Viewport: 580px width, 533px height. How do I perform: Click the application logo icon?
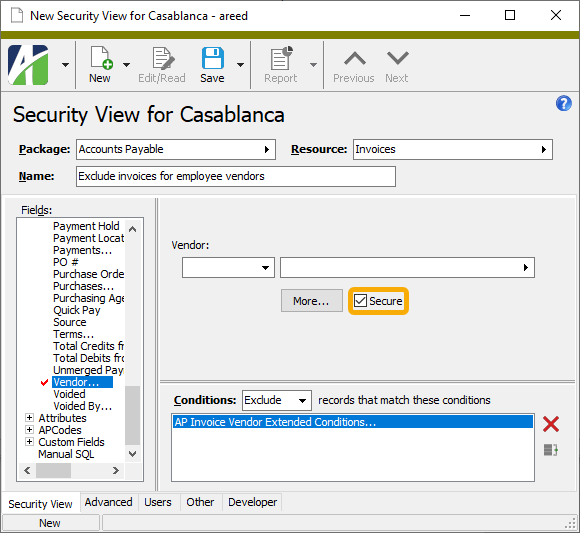pyautogui.click(x=28, y=65)
